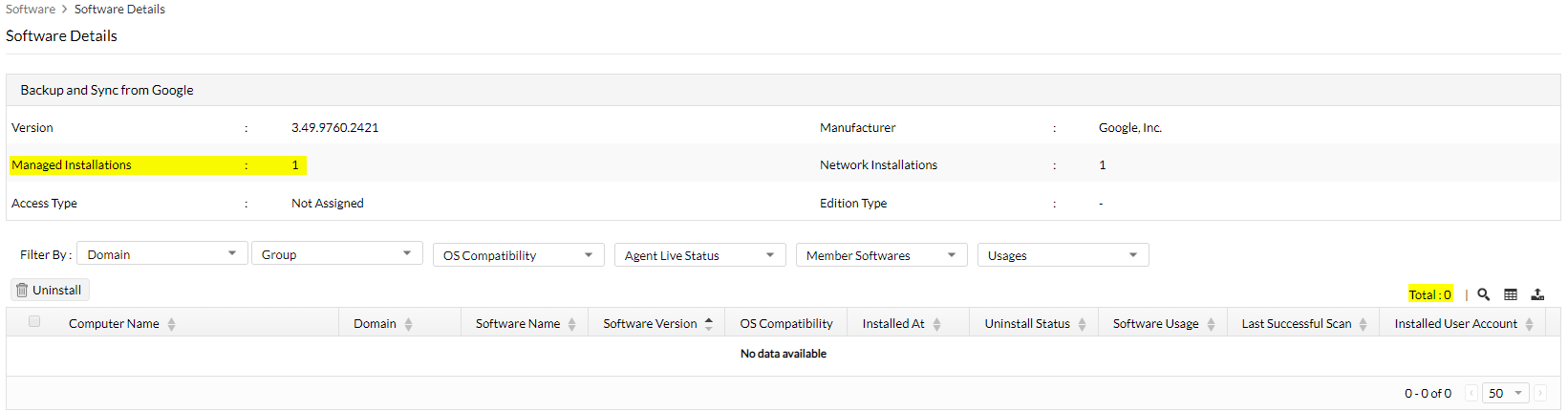Select the version number 3.49.9760.2421
The height and width of the screenshot is (412, 1568).
point(334,127)
